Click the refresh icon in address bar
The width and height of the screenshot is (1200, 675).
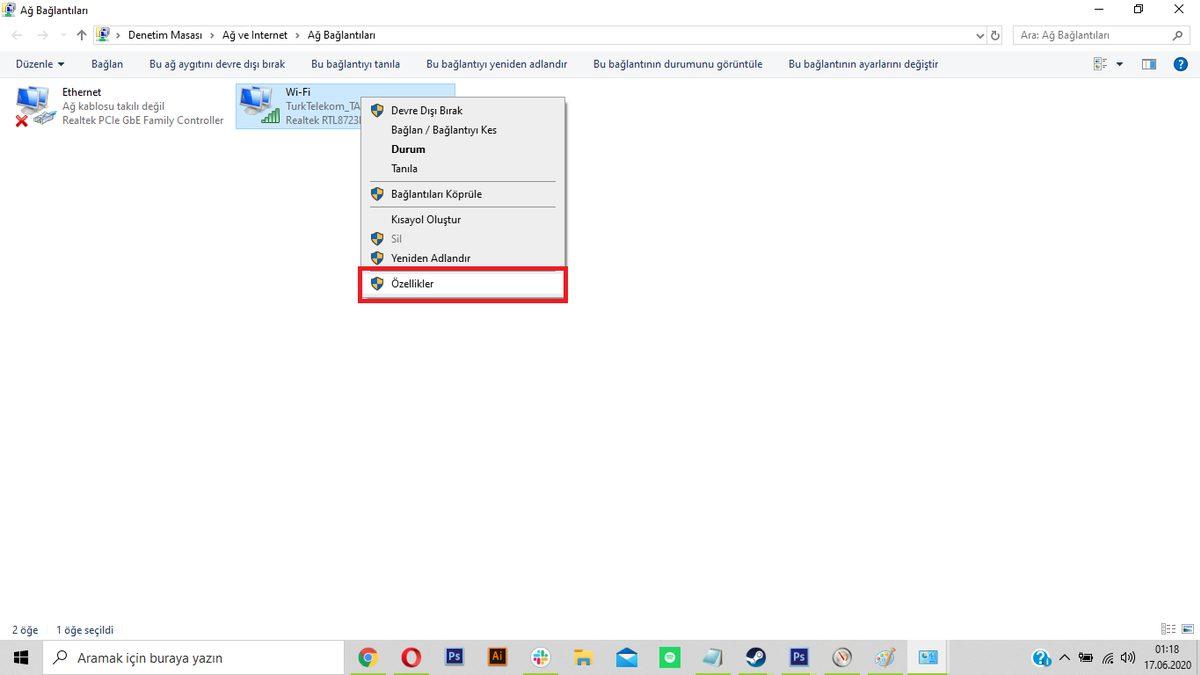click(x=994, y=35)
